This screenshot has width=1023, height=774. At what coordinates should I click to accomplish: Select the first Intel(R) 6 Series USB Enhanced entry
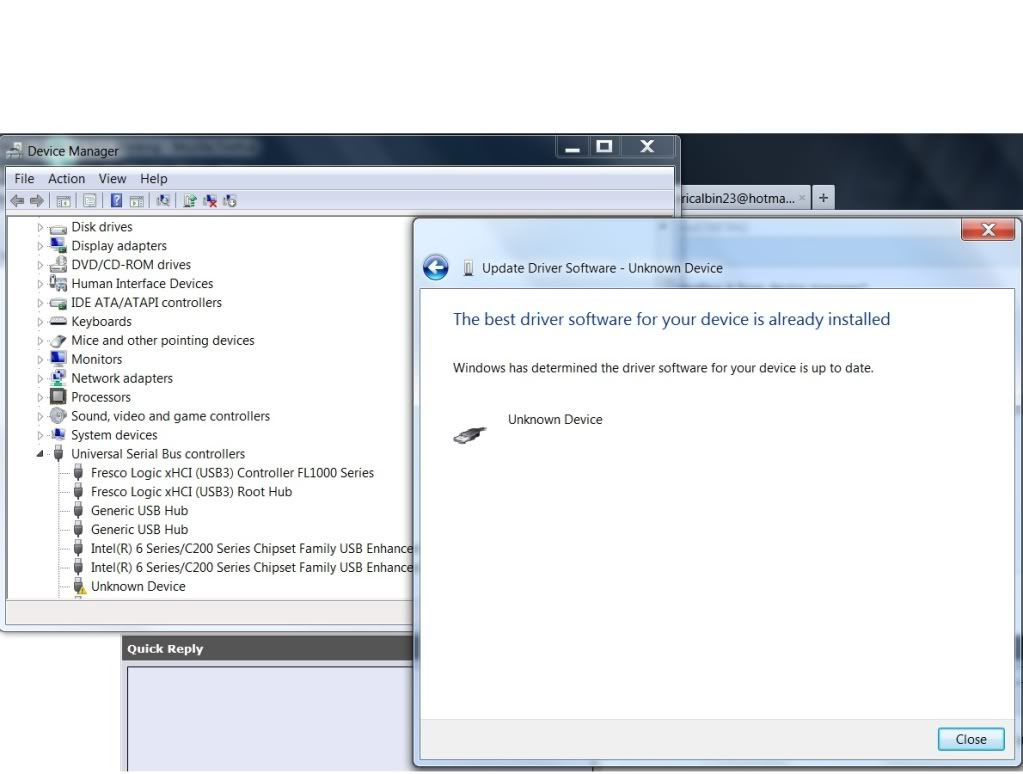(x=251, y=548)
